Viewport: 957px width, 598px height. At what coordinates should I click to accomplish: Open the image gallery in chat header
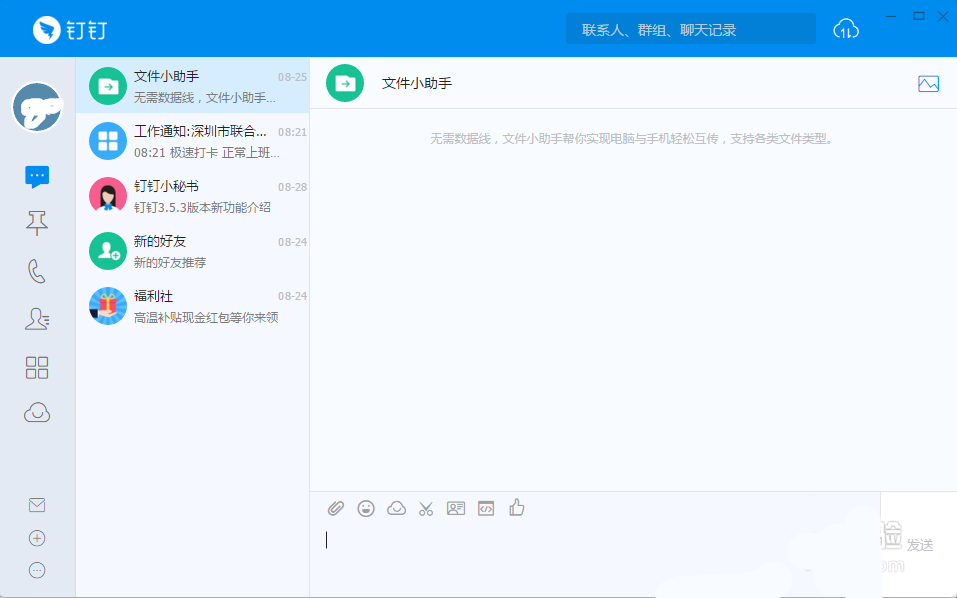click(929, 84)
